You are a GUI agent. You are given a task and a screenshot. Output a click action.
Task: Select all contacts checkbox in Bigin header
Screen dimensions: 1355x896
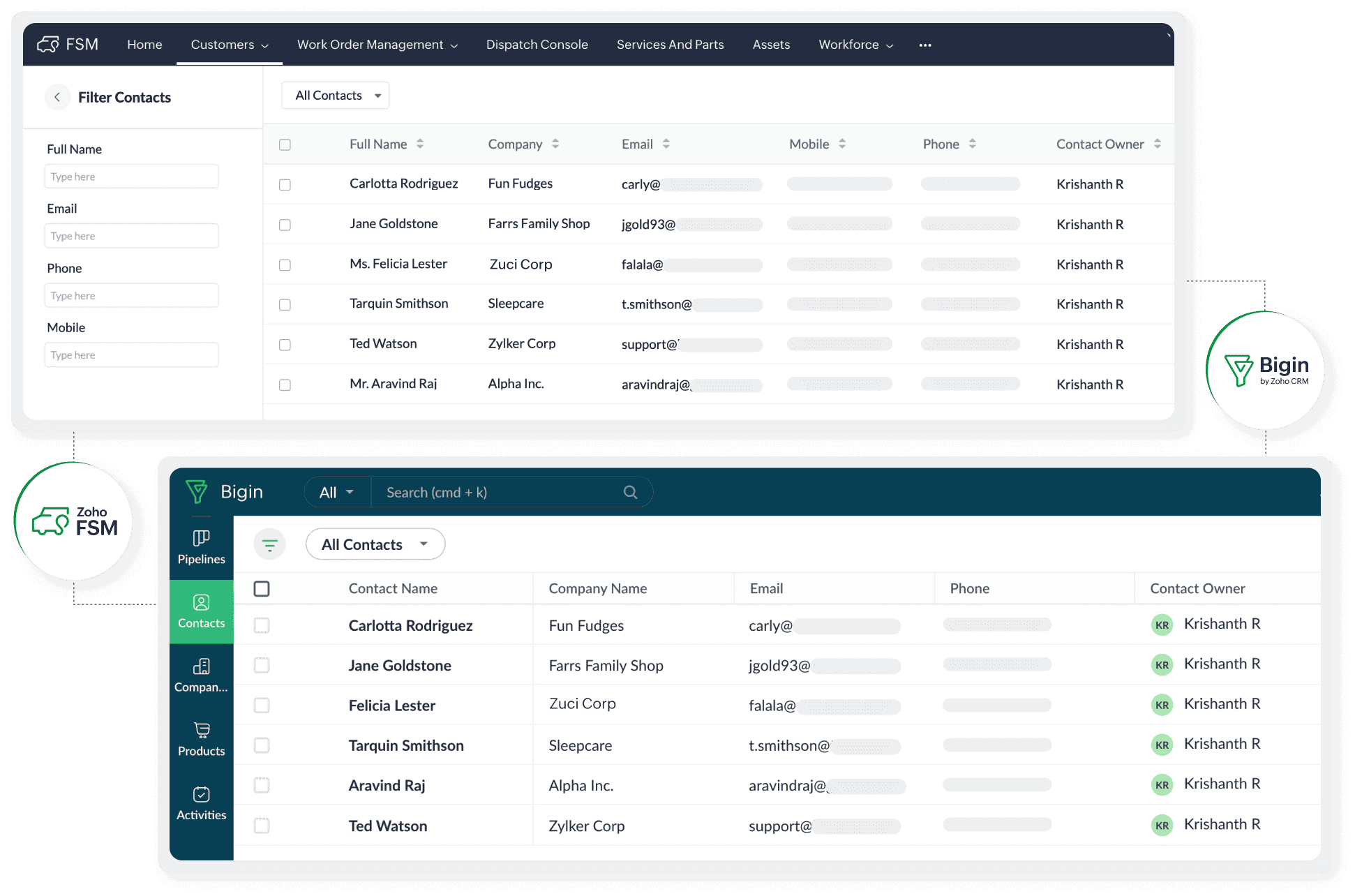click(262, 589)
